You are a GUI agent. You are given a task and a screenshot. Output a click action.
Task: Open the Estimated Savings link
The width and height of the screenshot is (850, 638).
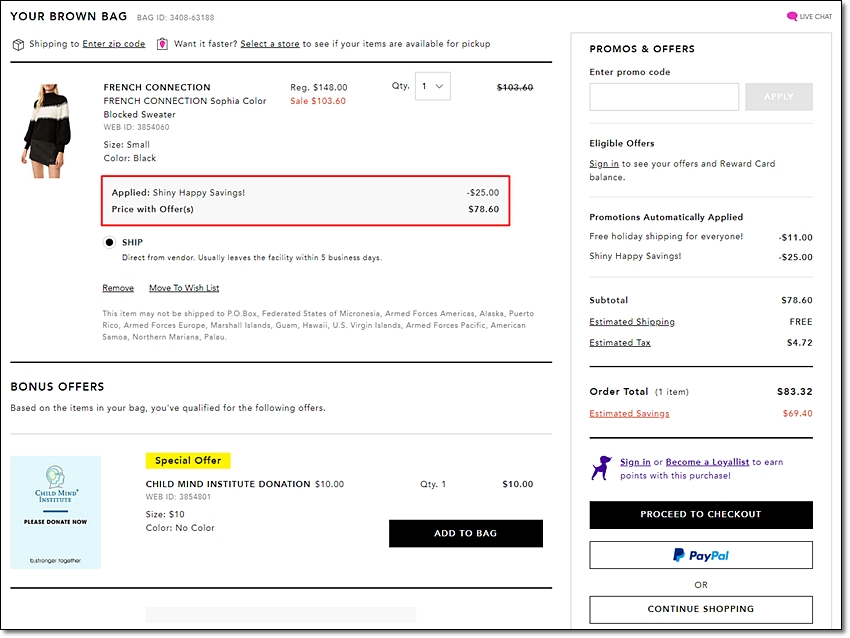pos(629,414)
